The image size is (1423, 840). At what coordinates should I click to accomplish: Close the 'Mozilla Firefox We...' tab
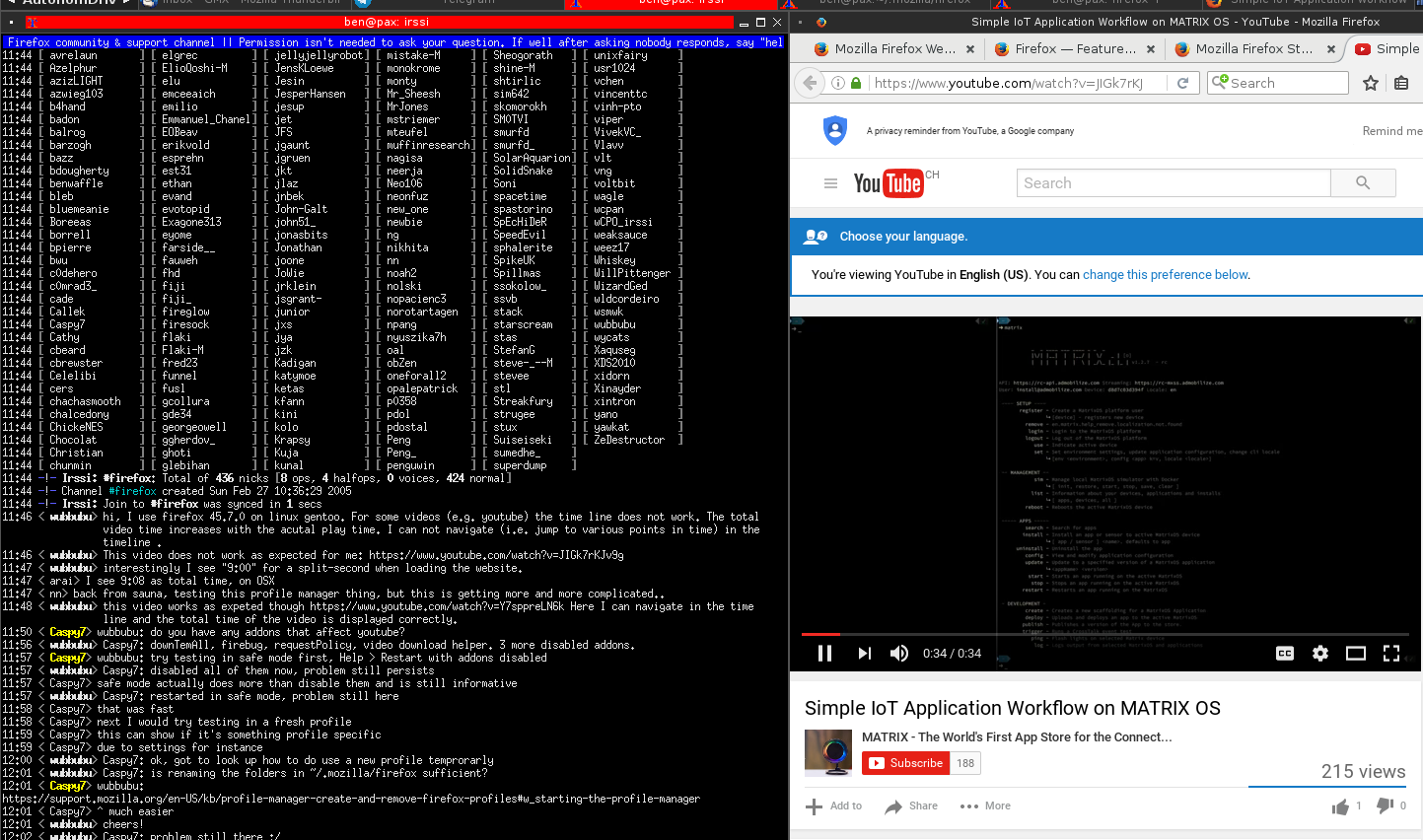point(970,48)
